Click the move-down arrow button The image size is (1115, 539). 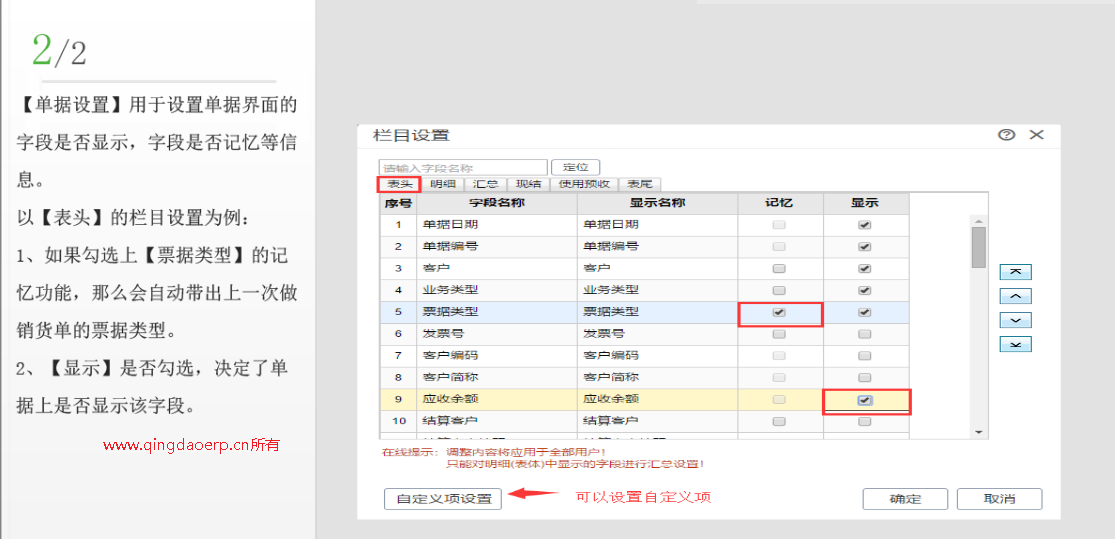[x=1015, y=320]
